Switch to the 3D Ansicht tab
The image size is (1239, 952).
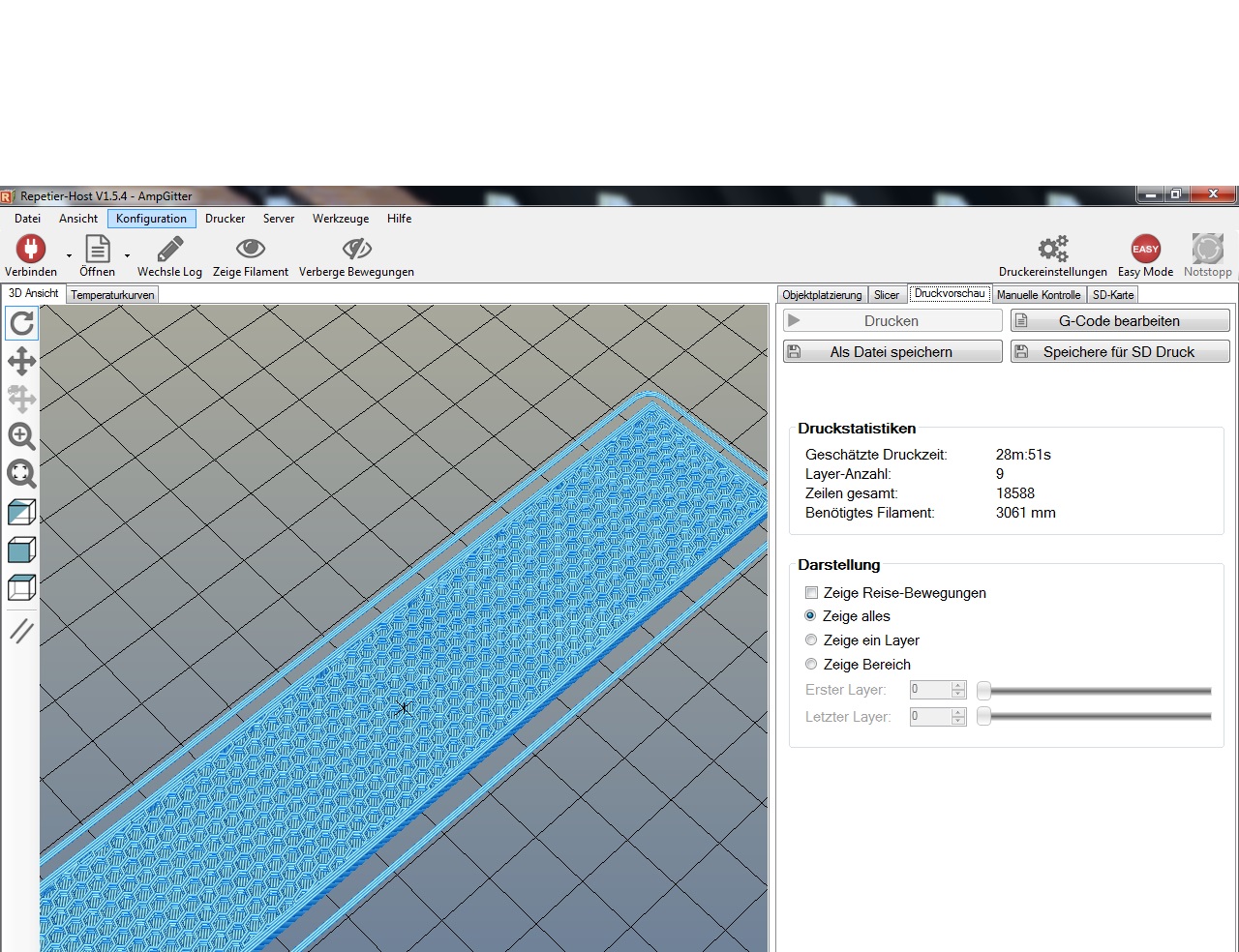34,293
